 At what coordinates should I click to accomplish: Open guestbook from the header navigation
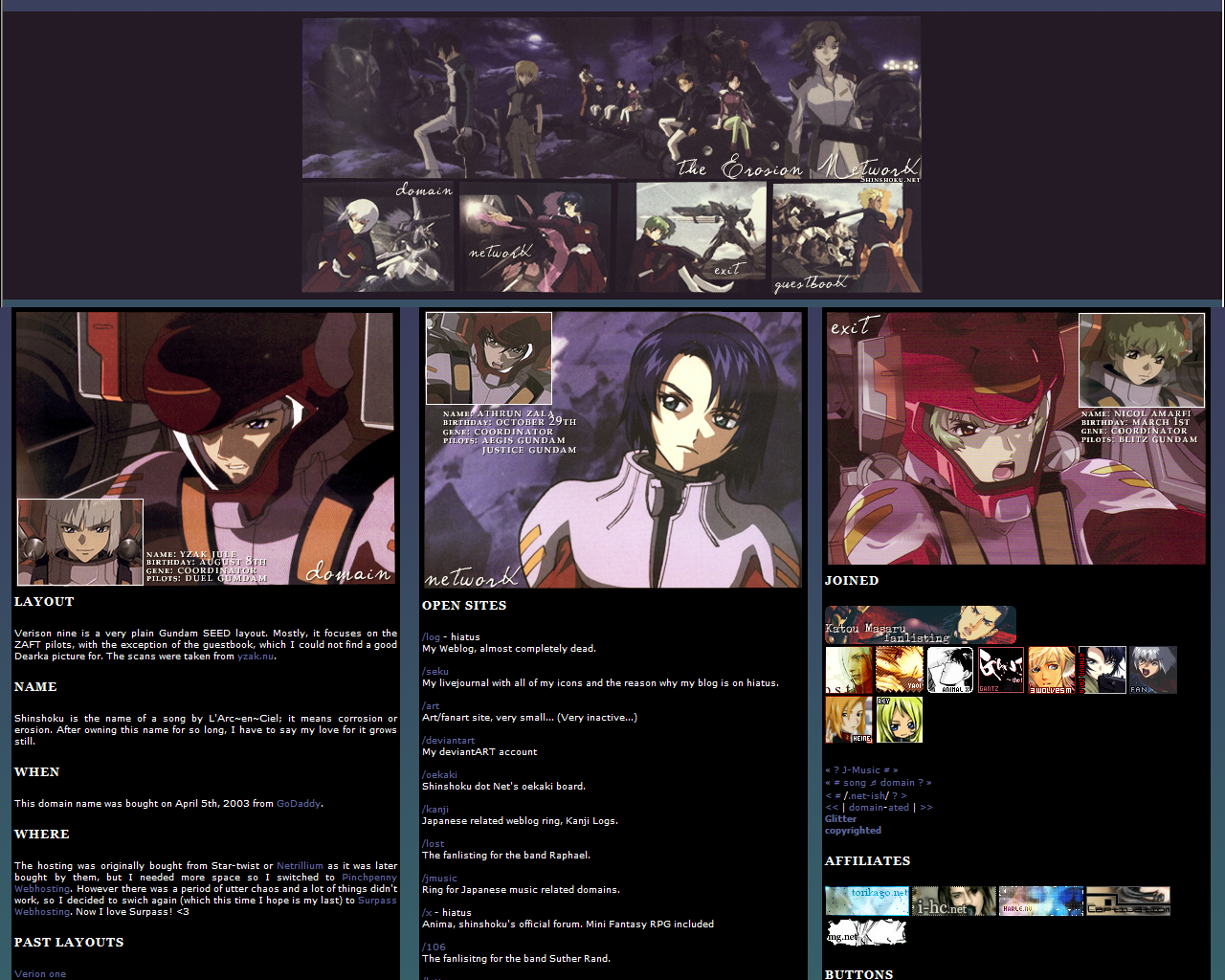[846, 237]
